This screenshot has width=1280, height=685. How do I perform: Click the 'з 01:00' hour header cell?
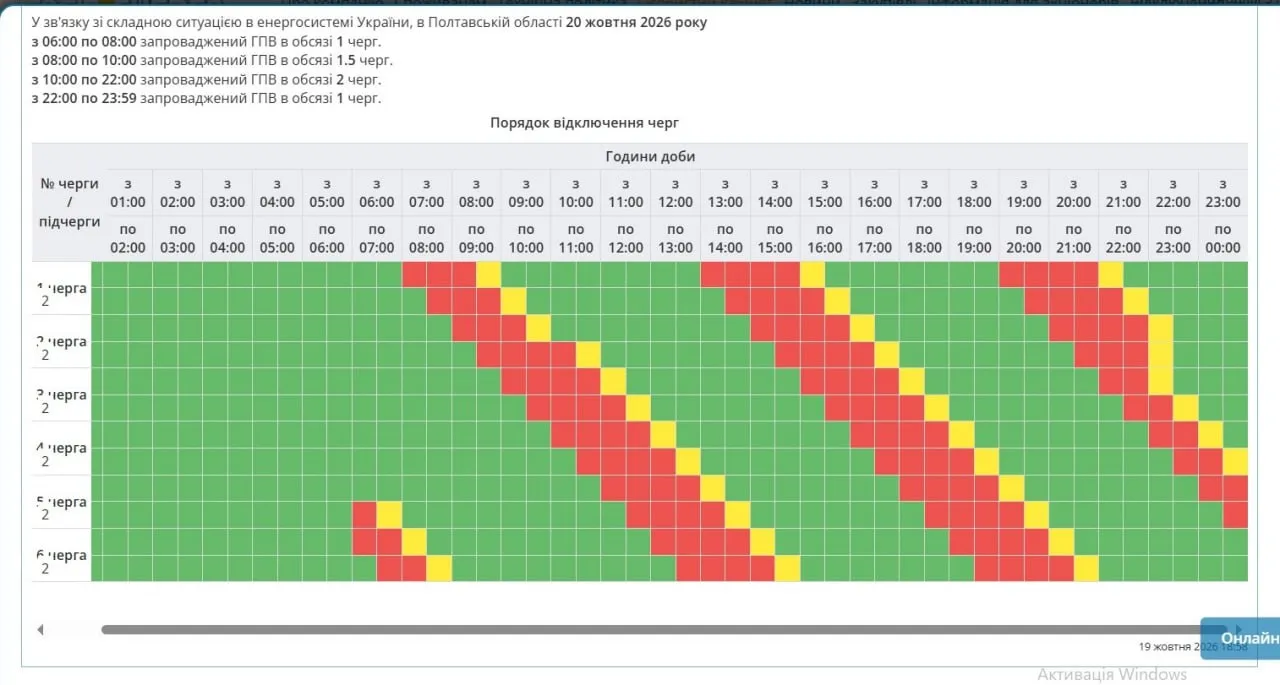[x=128, y=193]
